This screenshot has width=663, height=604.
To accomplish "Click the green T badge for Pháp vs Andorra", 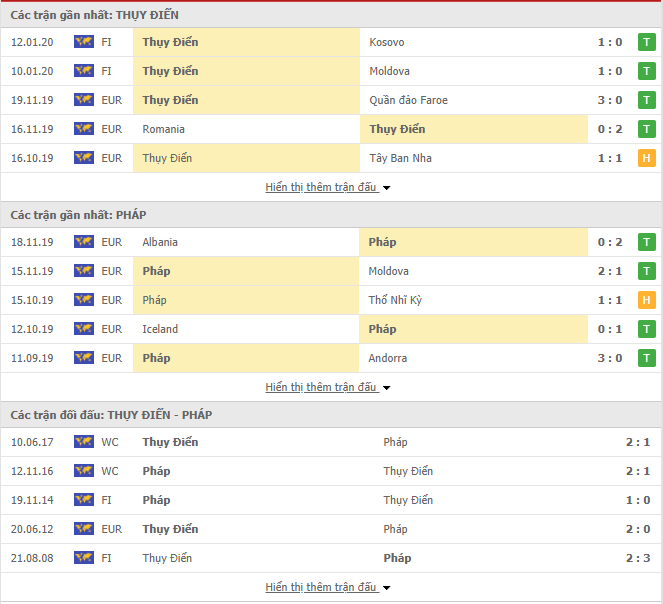I will pos(647,358).
